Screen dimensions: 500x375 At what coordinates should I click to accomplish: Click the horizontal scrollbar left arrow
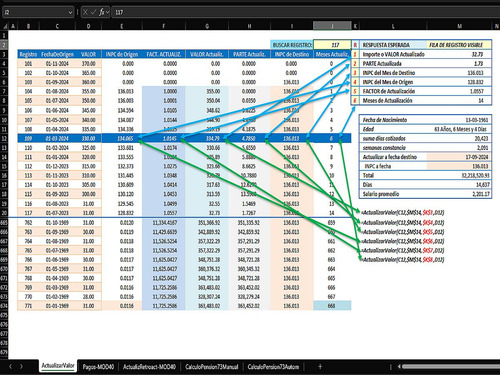[x=399, y=367]
